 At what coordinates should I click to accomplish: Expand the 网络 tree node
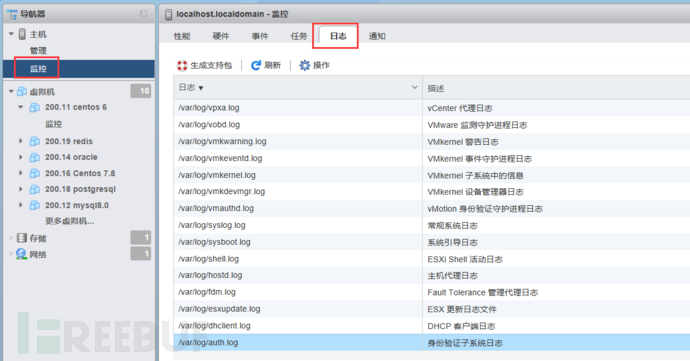click(11, 254)
